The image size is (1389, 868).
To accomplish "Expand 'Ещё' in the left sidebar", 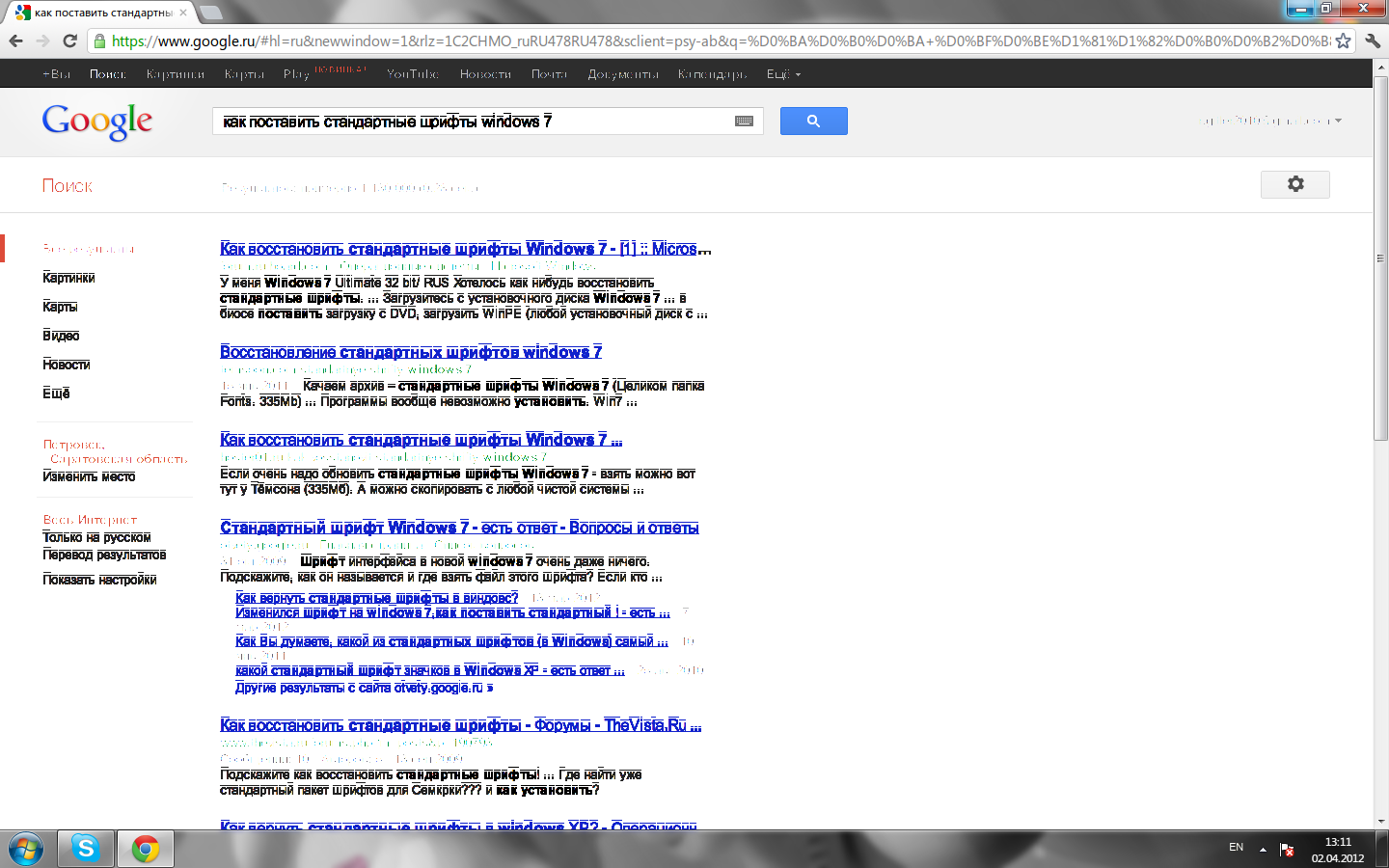I will pyautogui.click(x=56, y=393).
